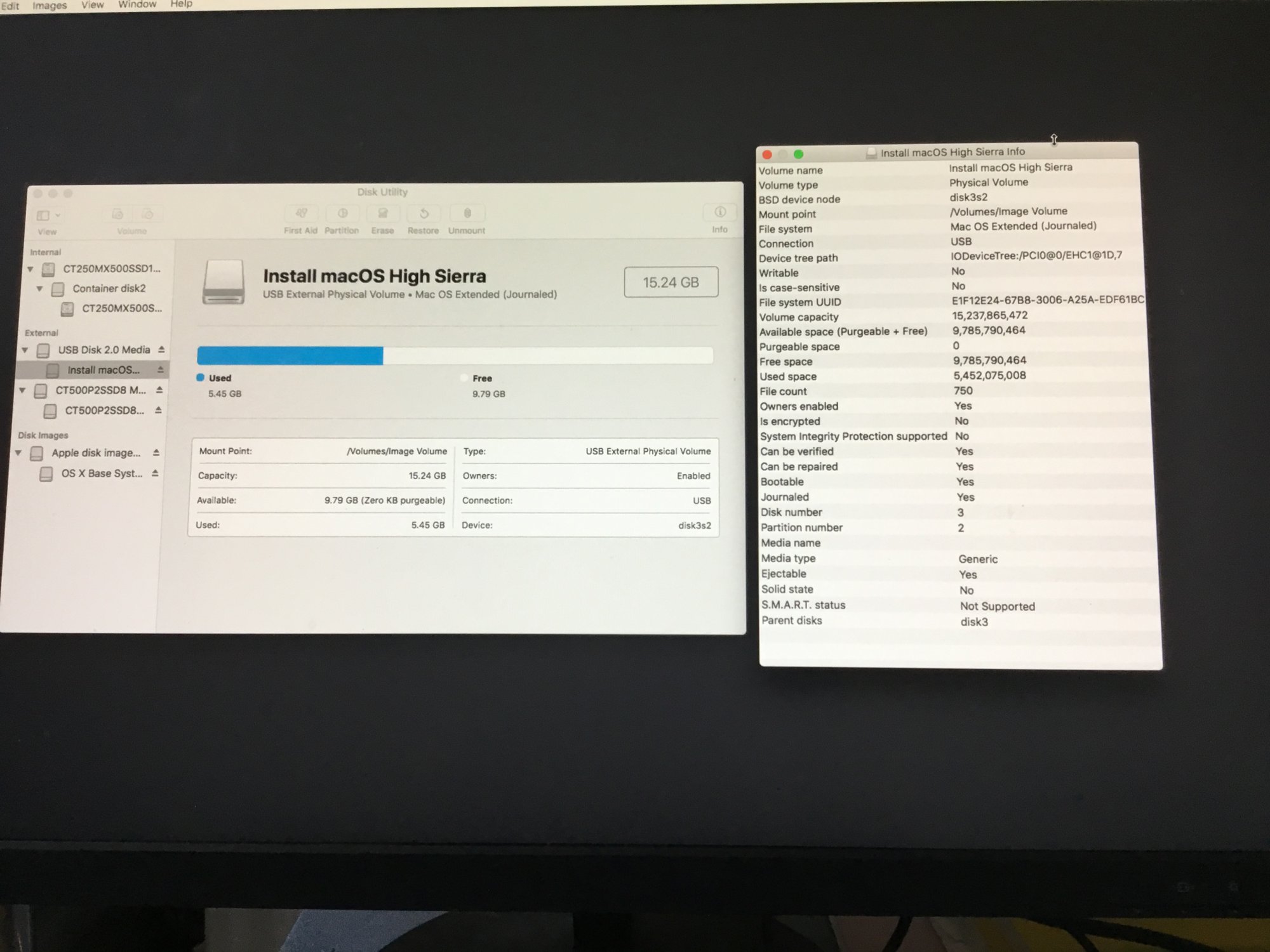Click the Info window title bar
This screenshot has height=952, width=1270.
pos(947,152)
